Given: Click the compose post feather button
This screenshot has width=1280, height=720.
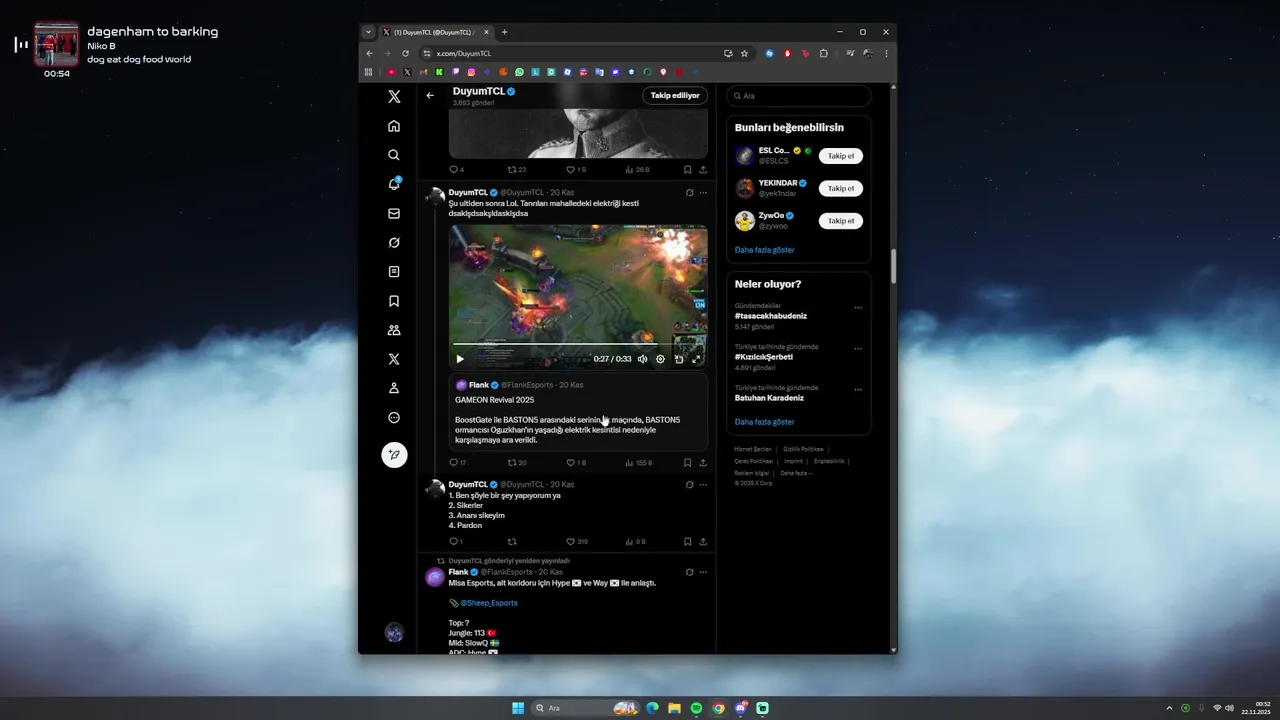Looking at the screenshot, I should point(394,454).
